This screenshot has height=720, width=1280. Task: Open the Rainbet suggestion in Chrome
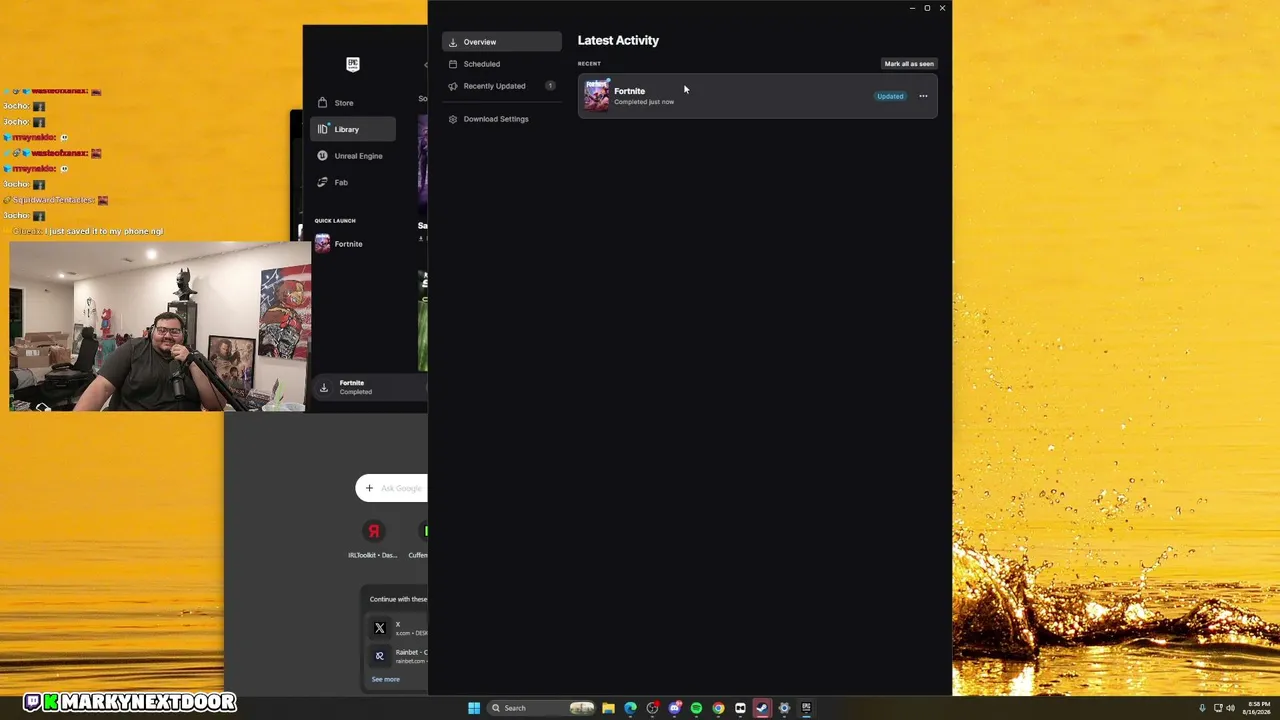pos(398,656)
